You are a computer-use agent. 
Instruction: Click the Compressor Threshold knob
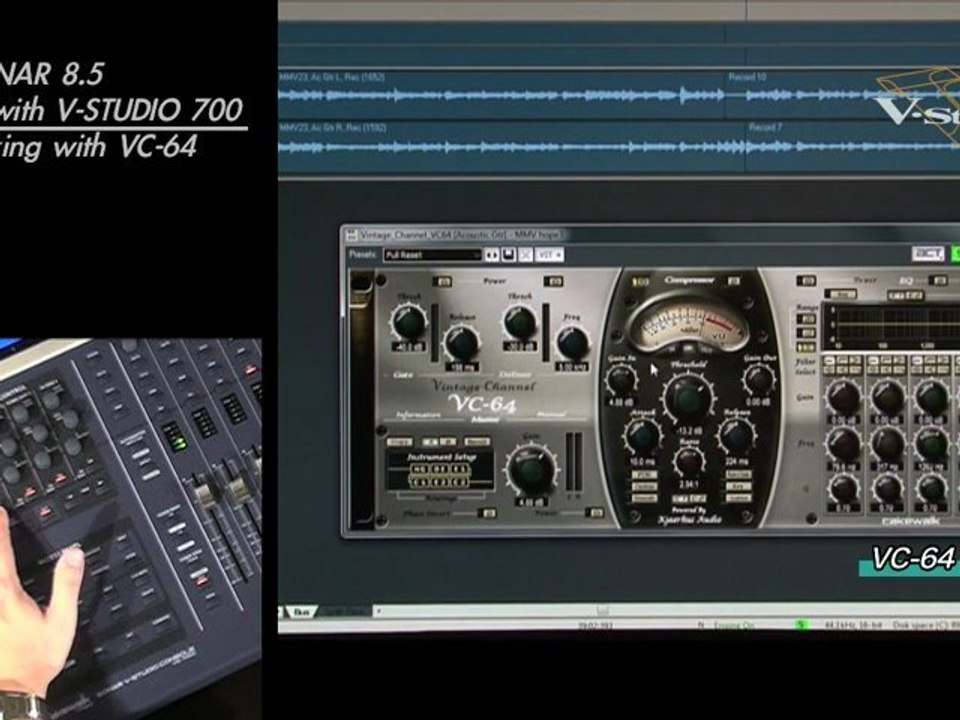point(689,398)
